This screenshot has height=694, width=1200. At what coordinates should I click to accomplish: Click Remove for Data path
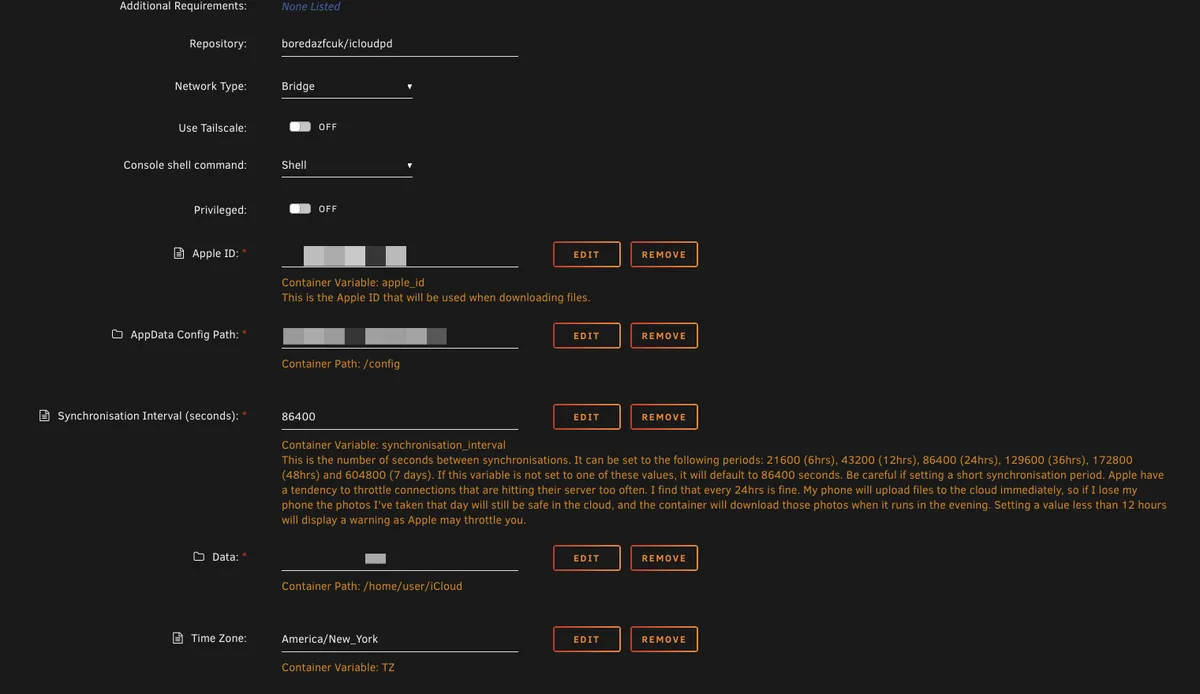point(664,558)
